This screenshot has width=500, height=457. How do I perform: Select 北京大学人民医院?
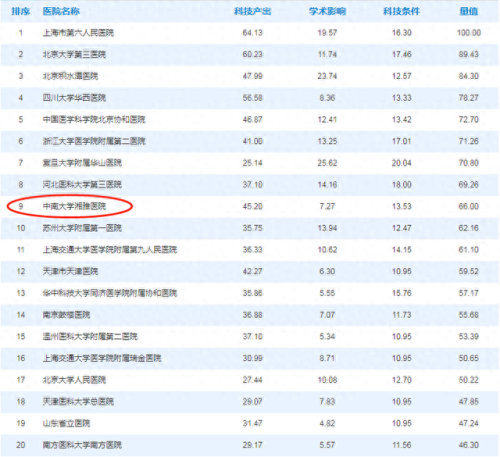74,380
